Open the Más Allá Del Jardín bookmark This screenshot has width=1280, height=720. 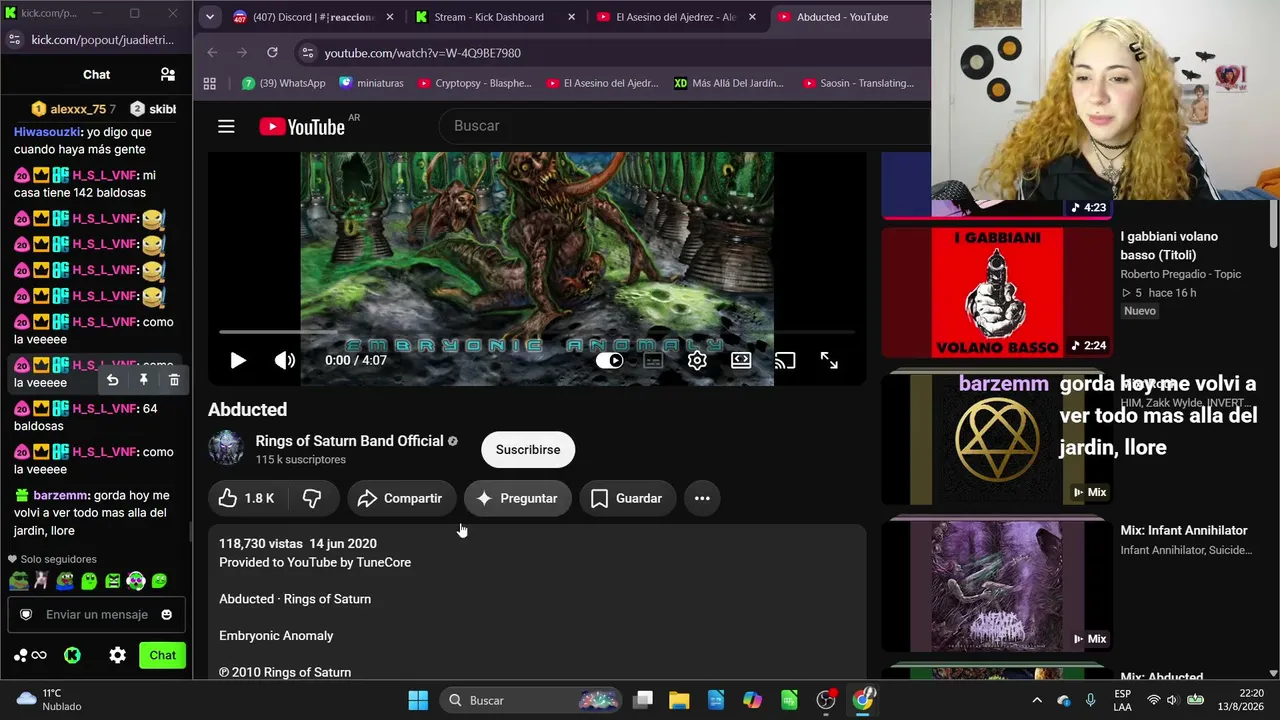coord(729,83)
